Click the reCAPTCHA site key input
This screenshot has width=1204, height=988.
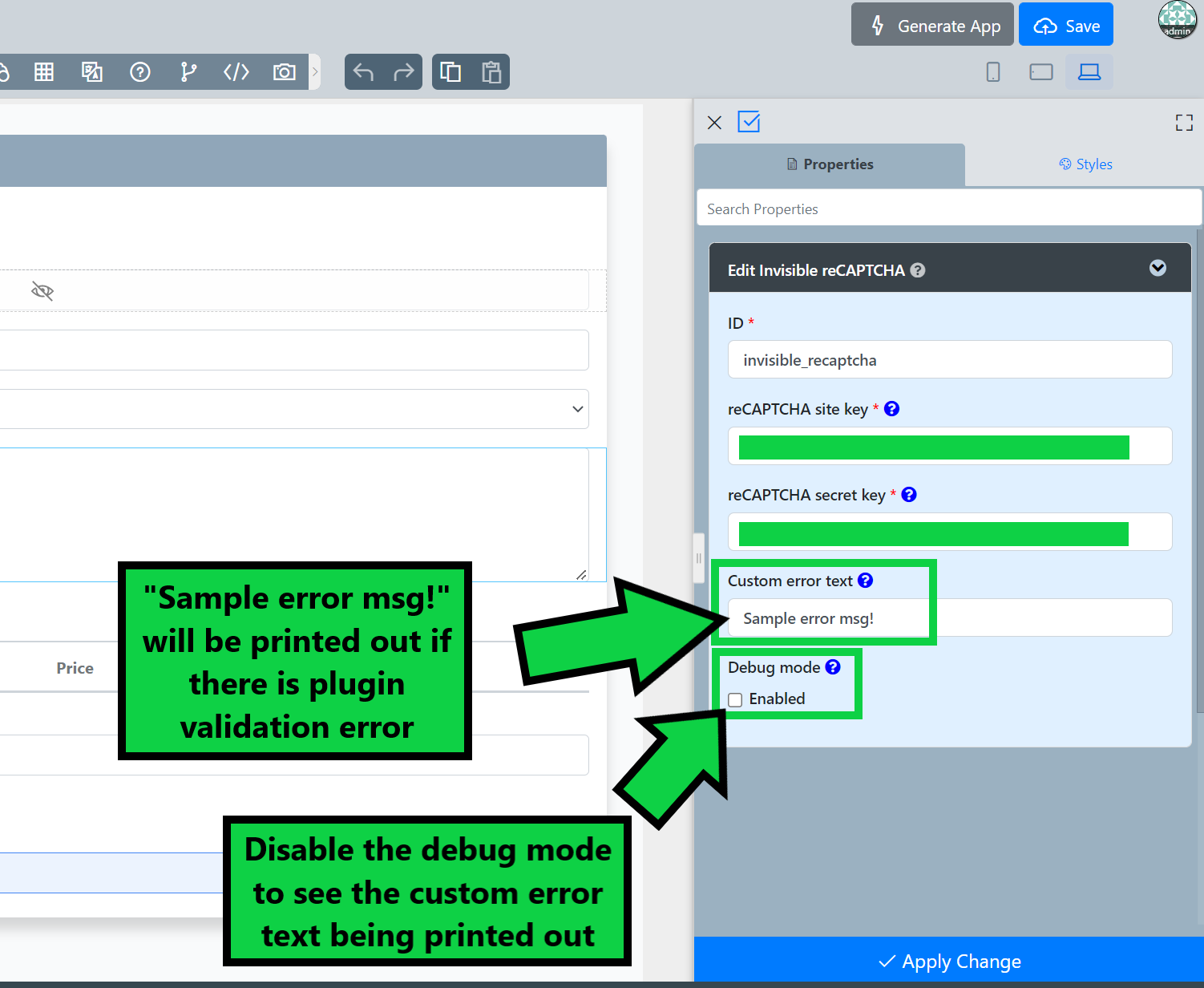950,446
